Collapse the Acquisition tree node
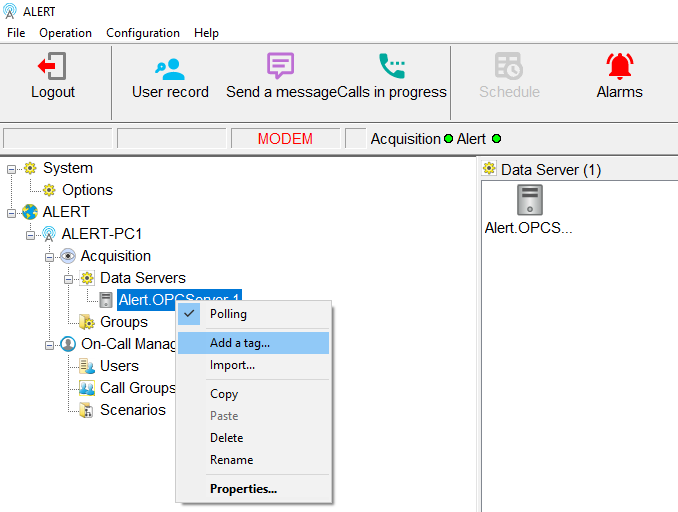 49,256
